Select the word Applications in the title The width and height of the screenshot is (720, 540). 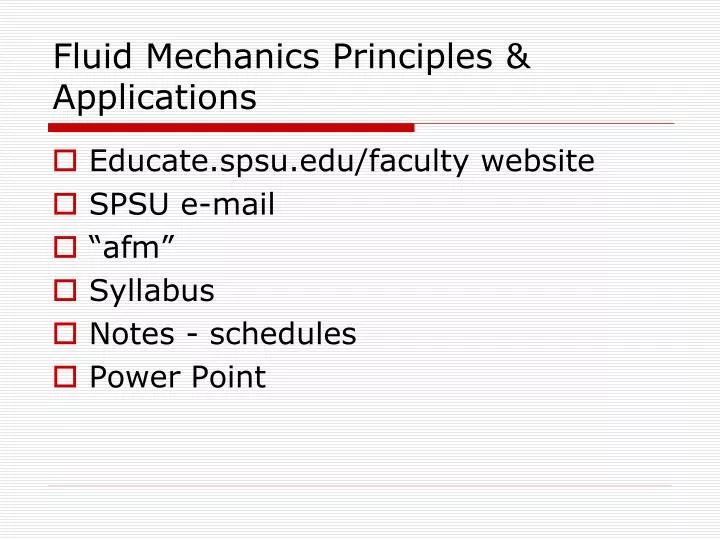click(x=155, y=98)
